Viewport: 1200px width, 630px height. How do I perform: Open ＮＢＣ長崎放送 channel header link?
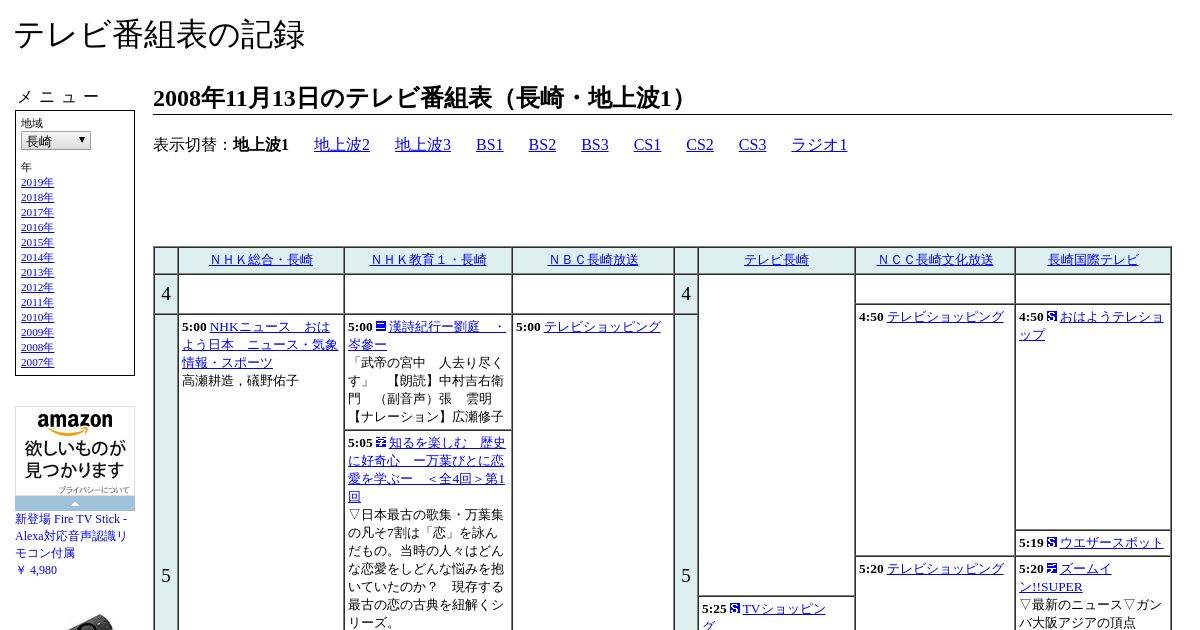click(593, 260)
